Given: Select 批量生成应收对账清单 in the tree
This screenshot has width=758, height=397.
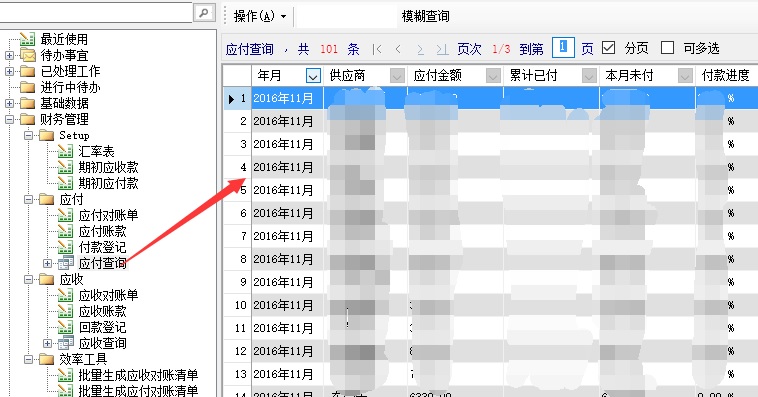Looking at the screenshot, I should coord(138,375).
